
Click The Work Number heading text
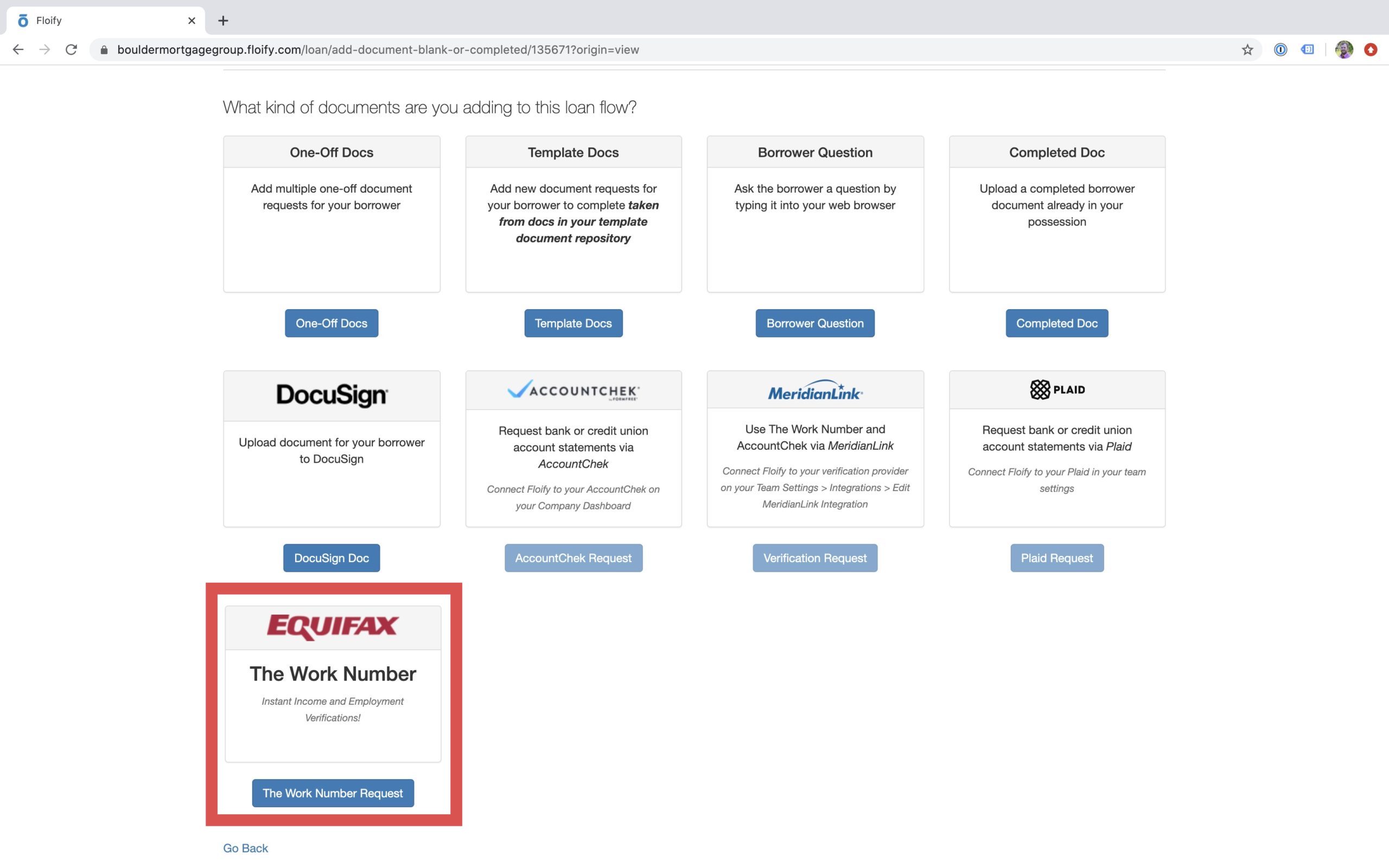click(x=333, y=673)
